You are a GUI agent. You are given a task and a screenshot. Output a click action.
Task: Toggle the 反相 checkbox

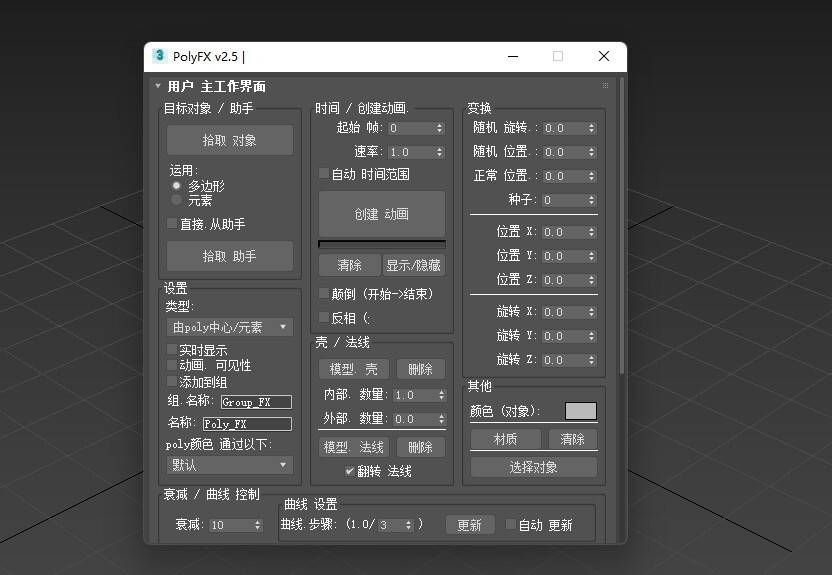coord(323,317)
